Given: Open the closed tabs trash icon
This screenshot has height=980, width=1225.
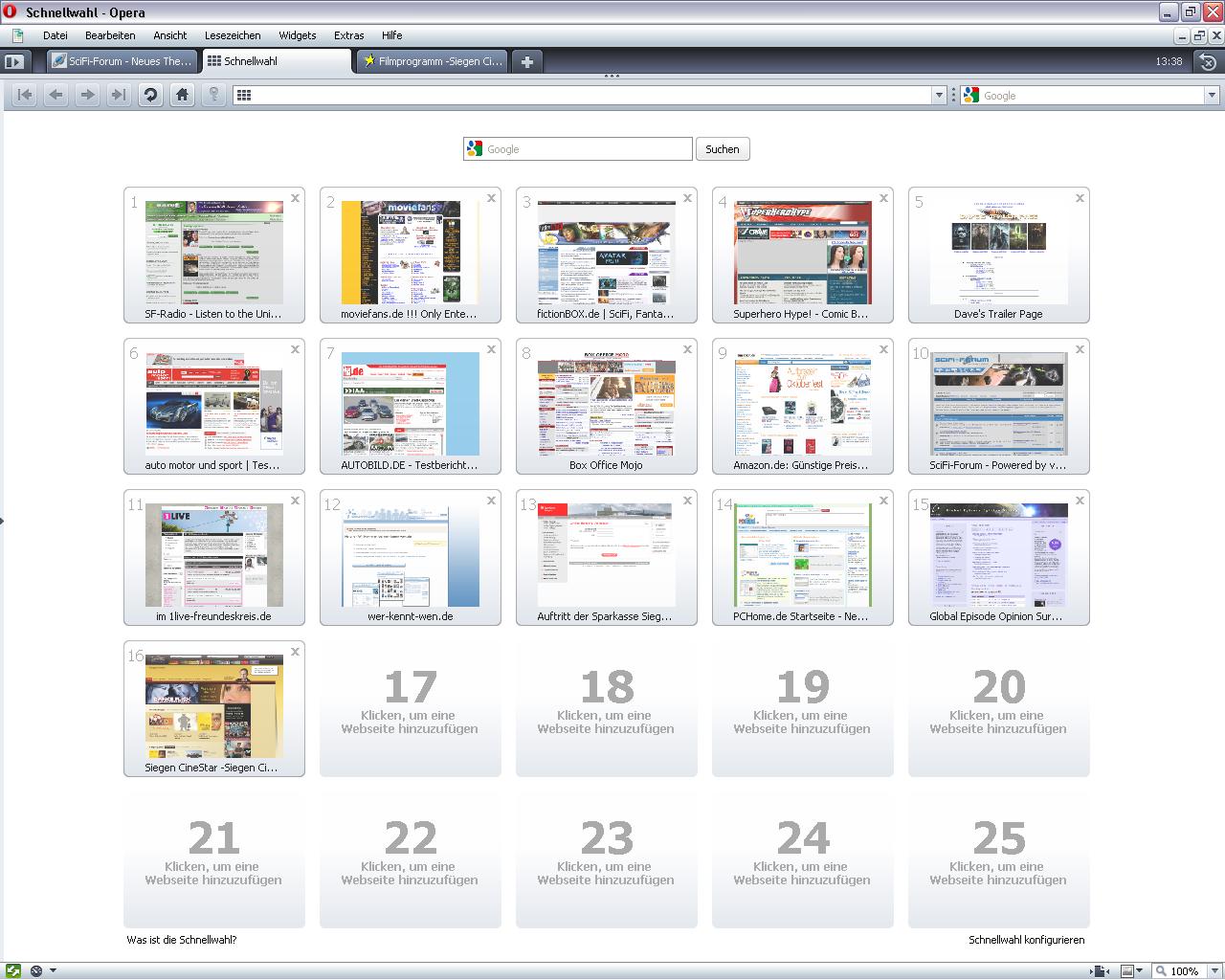Looking at the screenshot, I should click(x=1208, y=61).
